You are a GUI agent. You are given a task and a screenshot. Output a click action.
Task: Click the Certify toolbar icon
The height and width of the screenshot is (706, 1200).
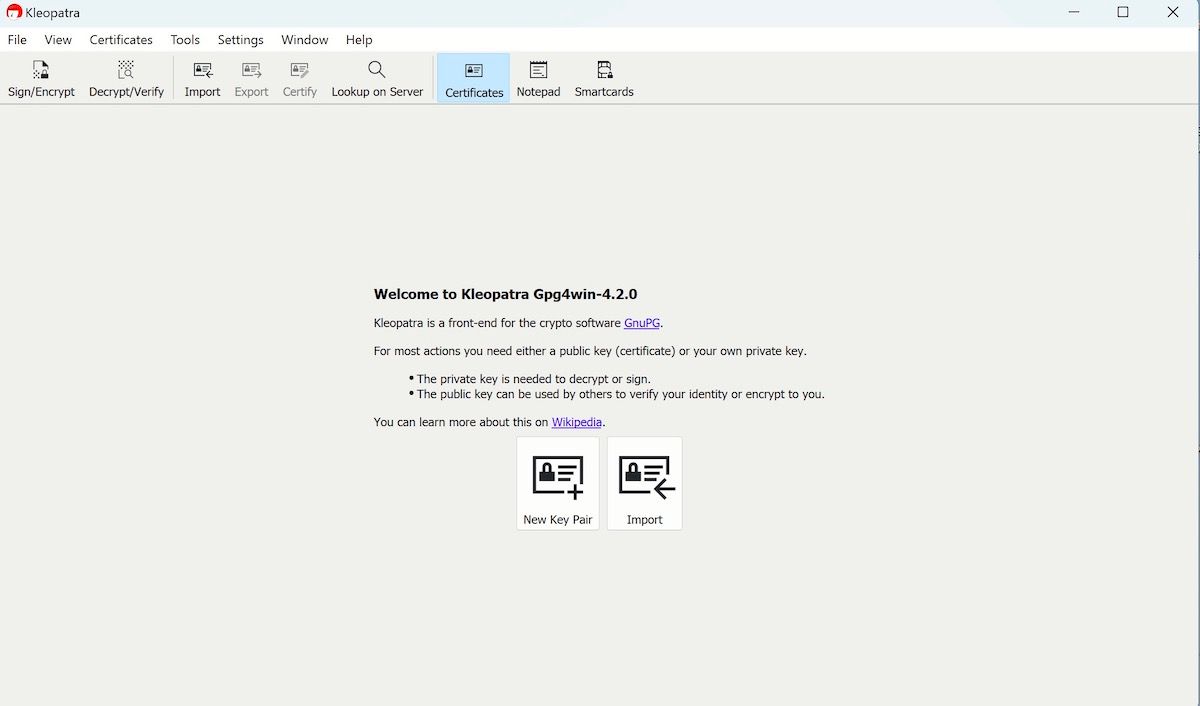coord(299,79)
